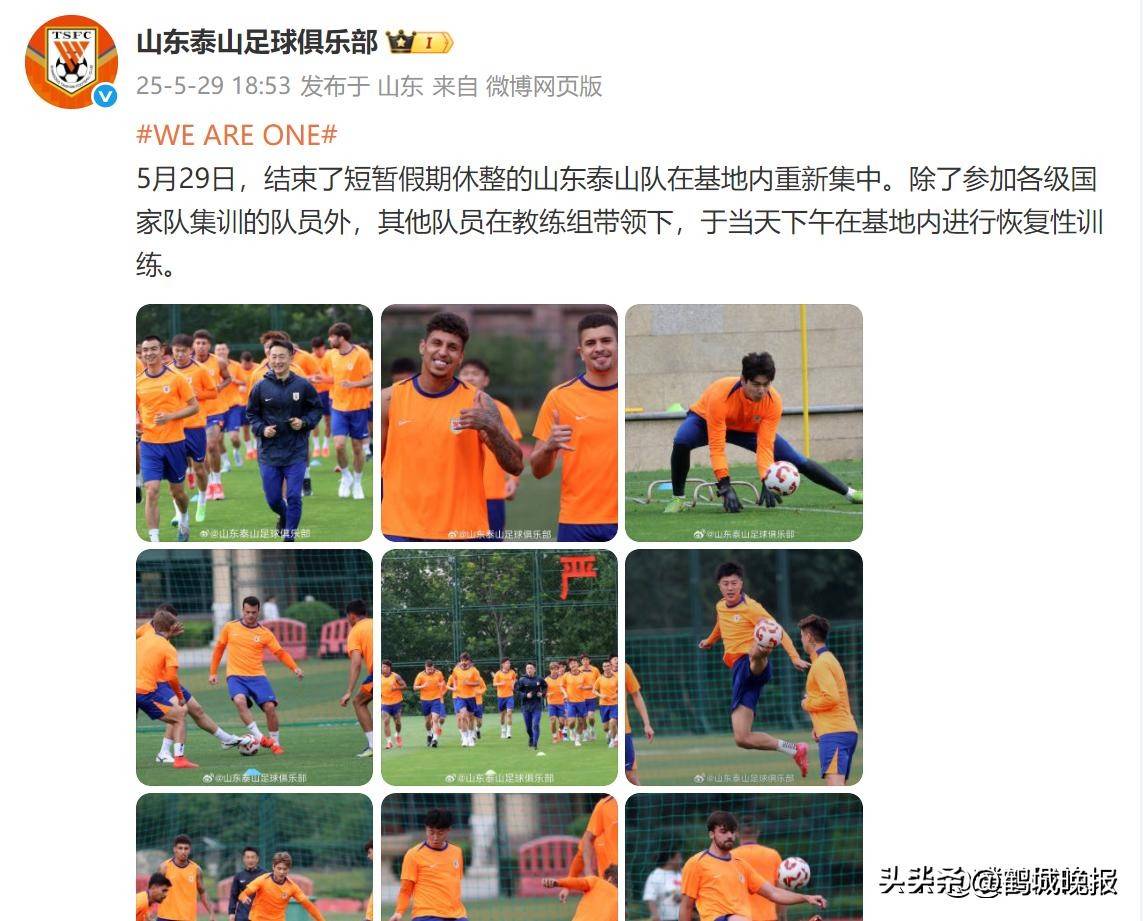The height and width of the screenshot is (921, 1143).
Task: Open photo of goalkeeper catching the ball
Action: pyautogui.click(x=744, y=423)
